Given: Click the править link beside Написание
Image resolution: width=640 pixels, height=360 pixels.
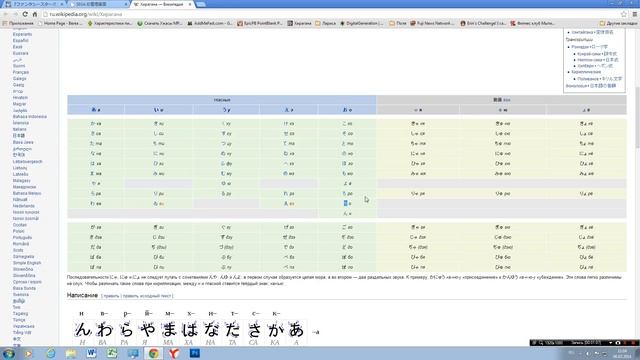Looking at the screenshot, I should (x=111, y=296).
